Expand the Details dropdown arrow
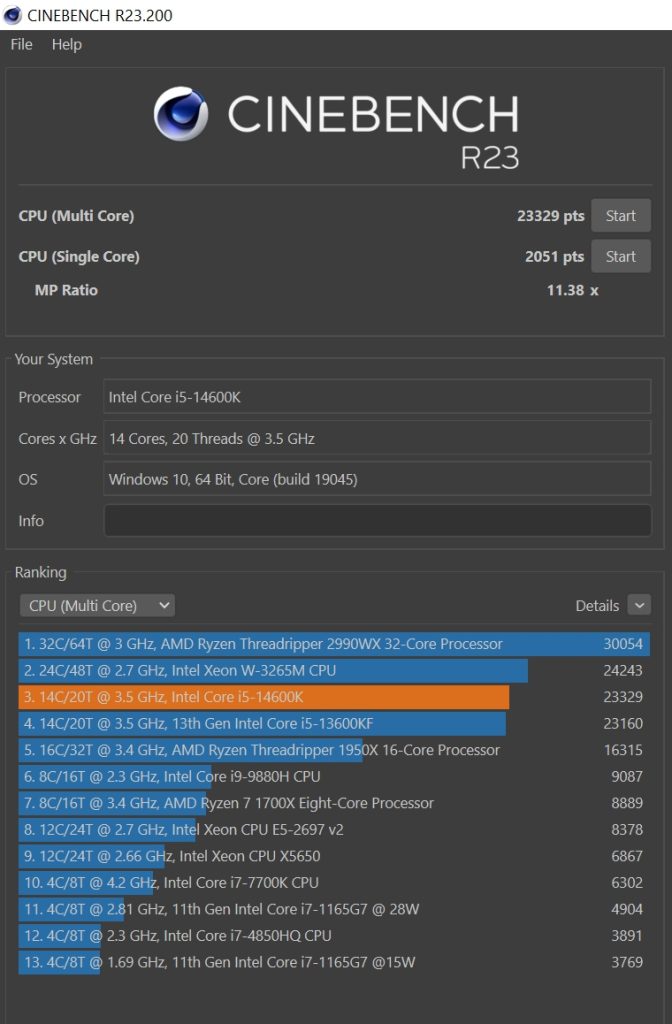Viewport: 672px width, 1024px height. 639,605
